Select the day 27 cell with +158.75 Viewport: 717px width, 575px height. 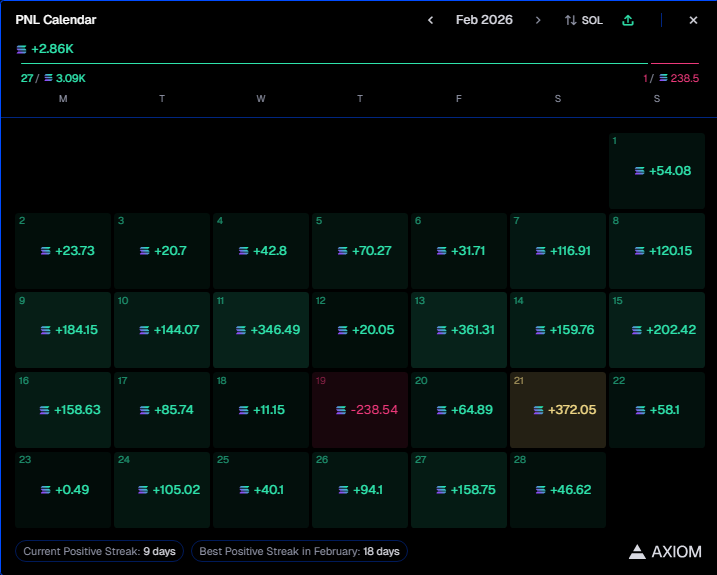point(459,490)
